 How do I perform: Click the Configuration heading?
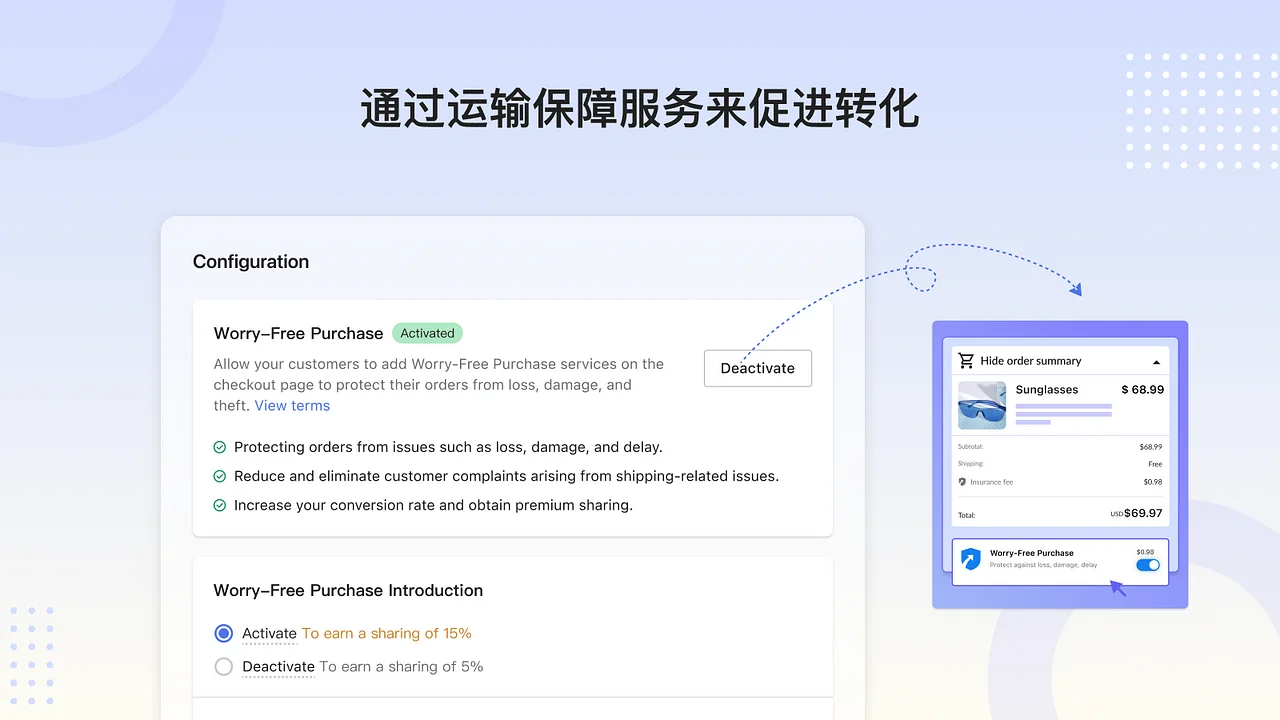[251, 262]
